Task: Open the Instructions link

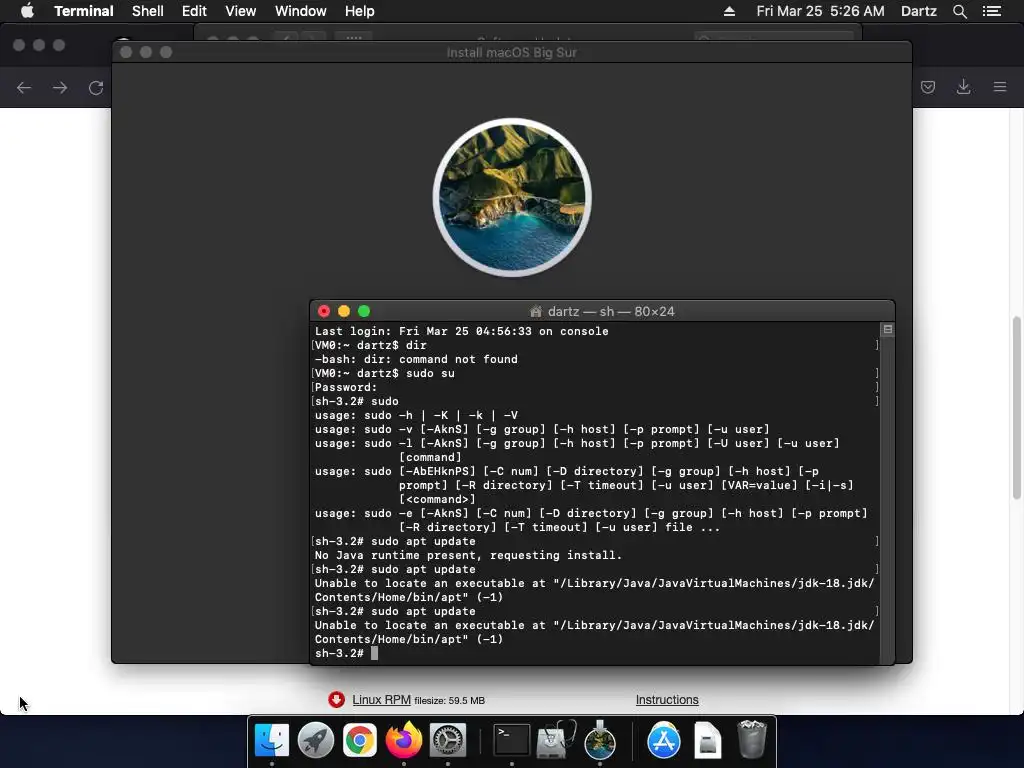Action: click(667, 699)
